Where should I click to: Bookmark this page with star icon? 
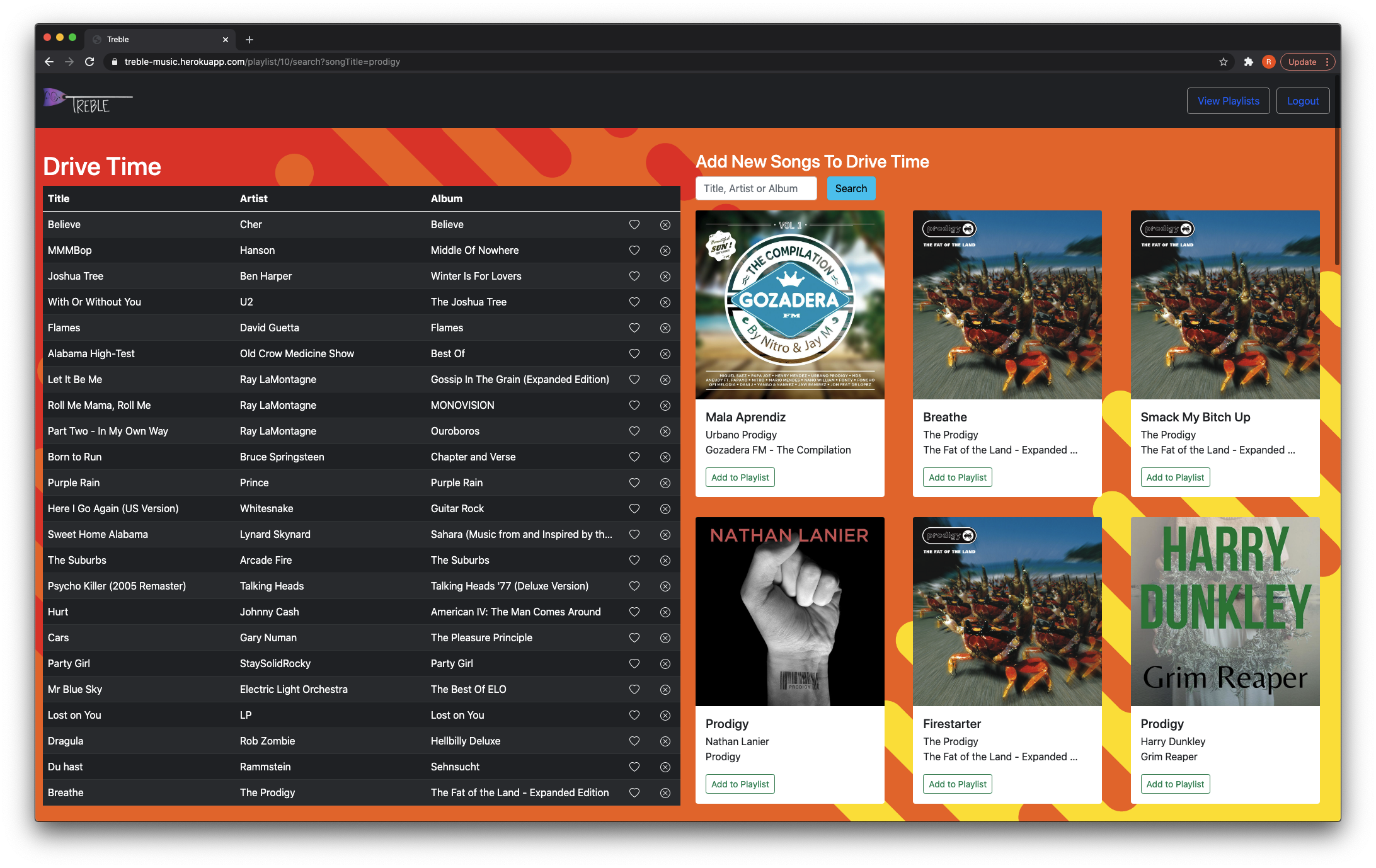(1223, 62)
